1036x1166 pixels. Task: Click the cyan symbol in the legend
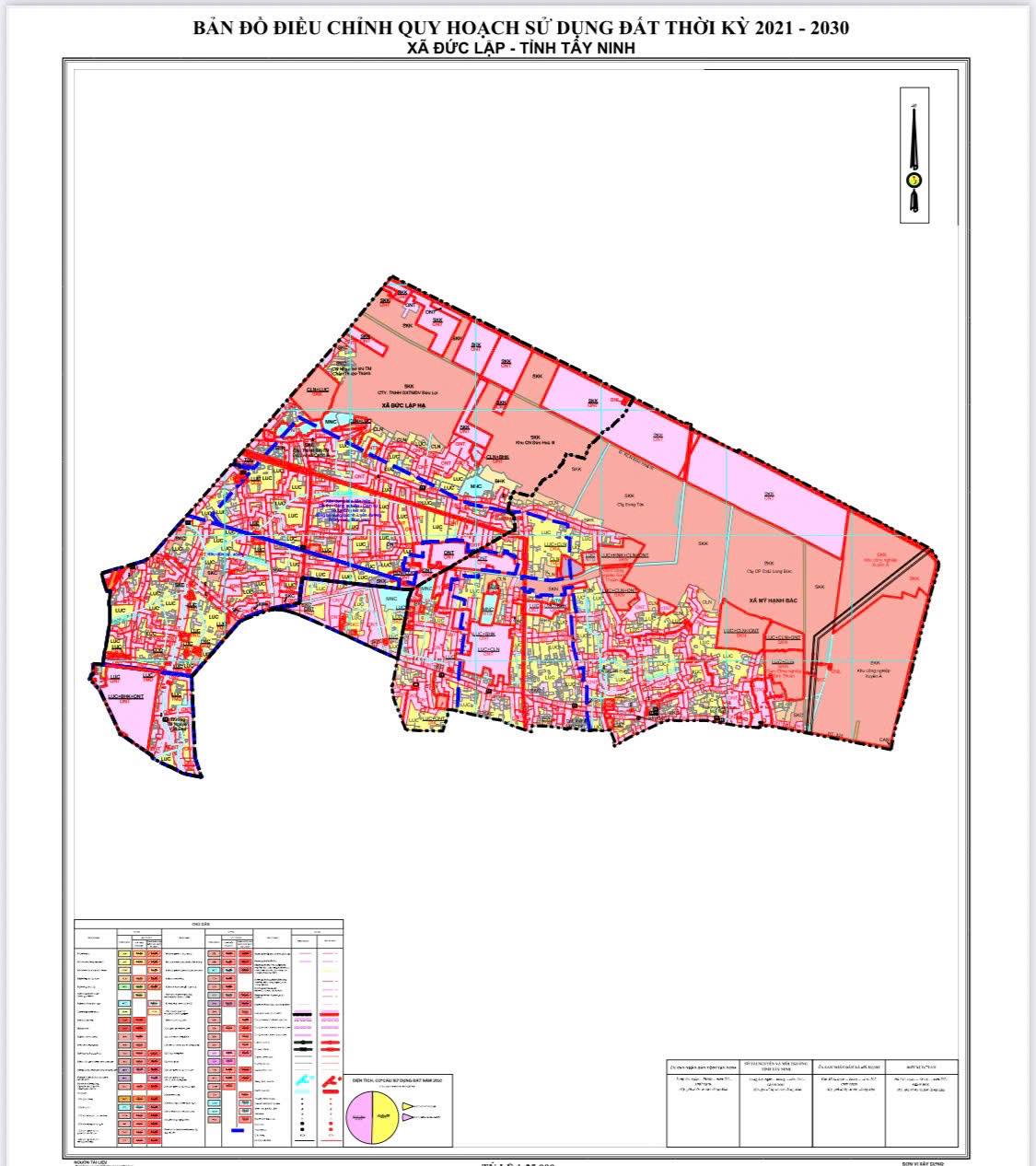click(x=302, y=1078)
